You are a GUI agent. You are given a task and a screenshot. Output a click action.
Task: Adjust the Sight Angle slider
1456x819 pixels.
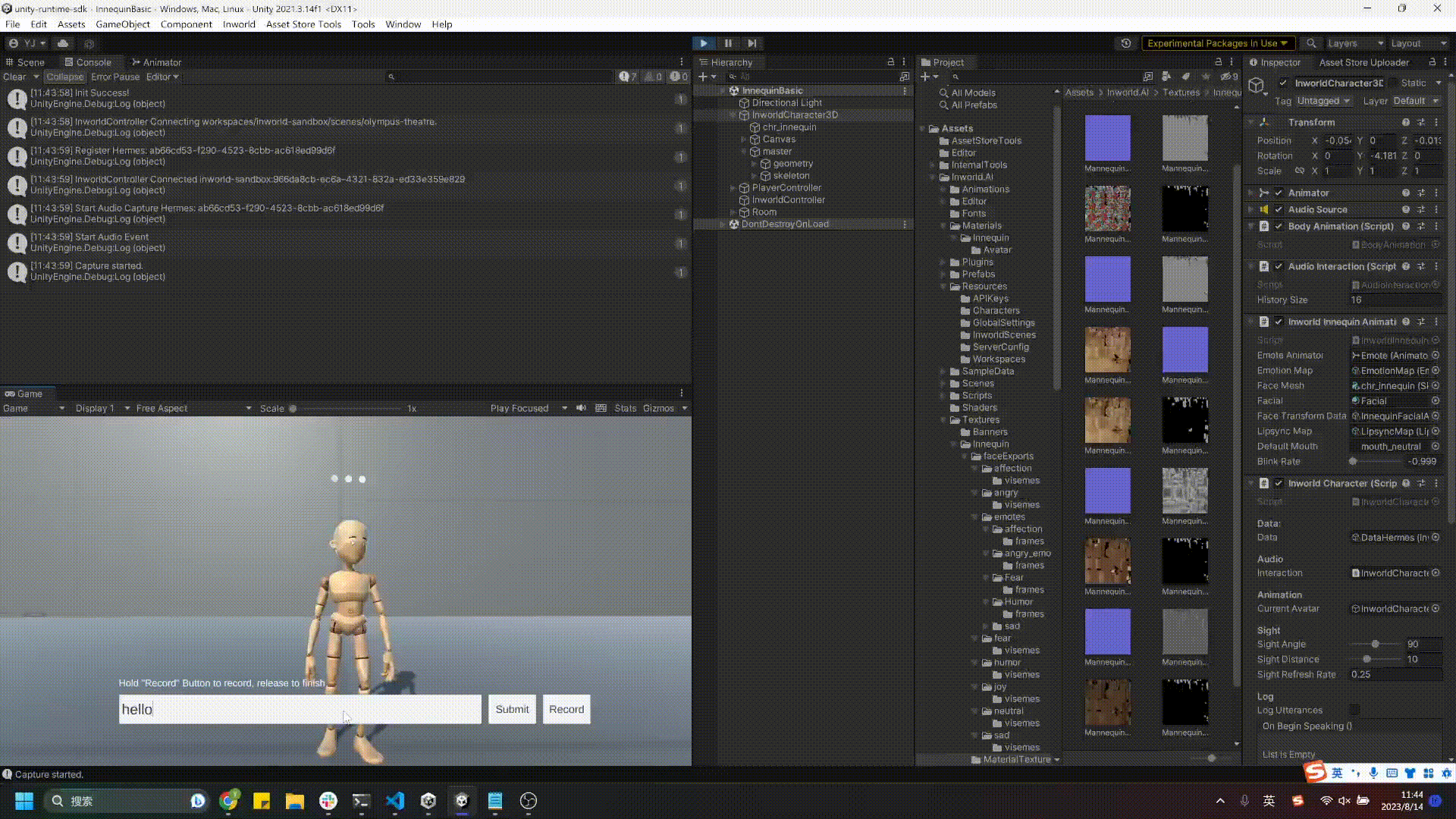1375,645
